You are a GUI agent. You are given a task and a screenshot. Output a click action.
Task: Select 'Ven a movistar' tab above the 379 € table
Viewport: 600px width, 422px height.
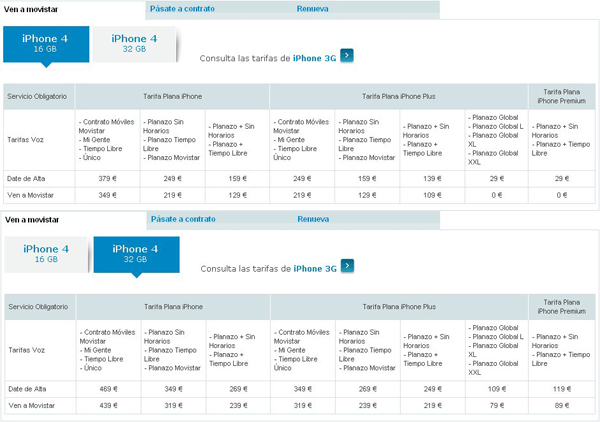click(31, 10)
